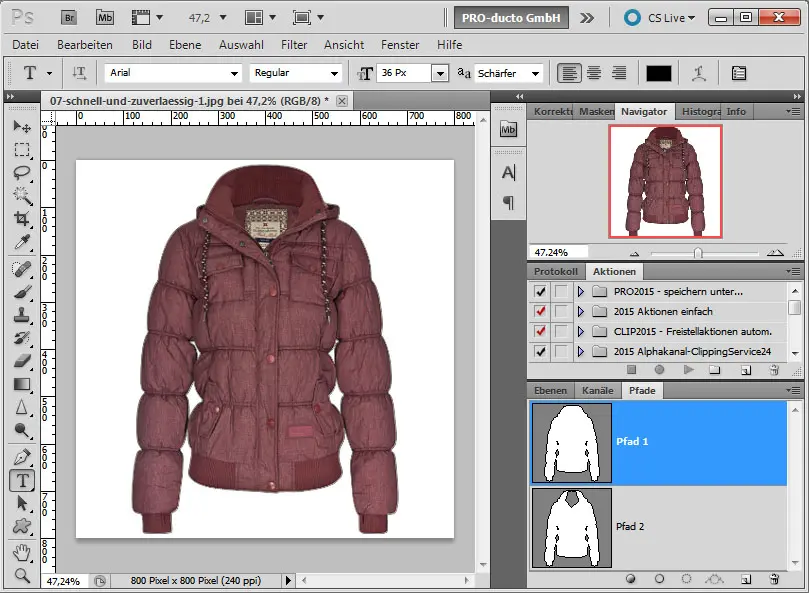Open the Arial font family dropdown
The width and height of the screenshot is (809, 593).
[234, 73]
